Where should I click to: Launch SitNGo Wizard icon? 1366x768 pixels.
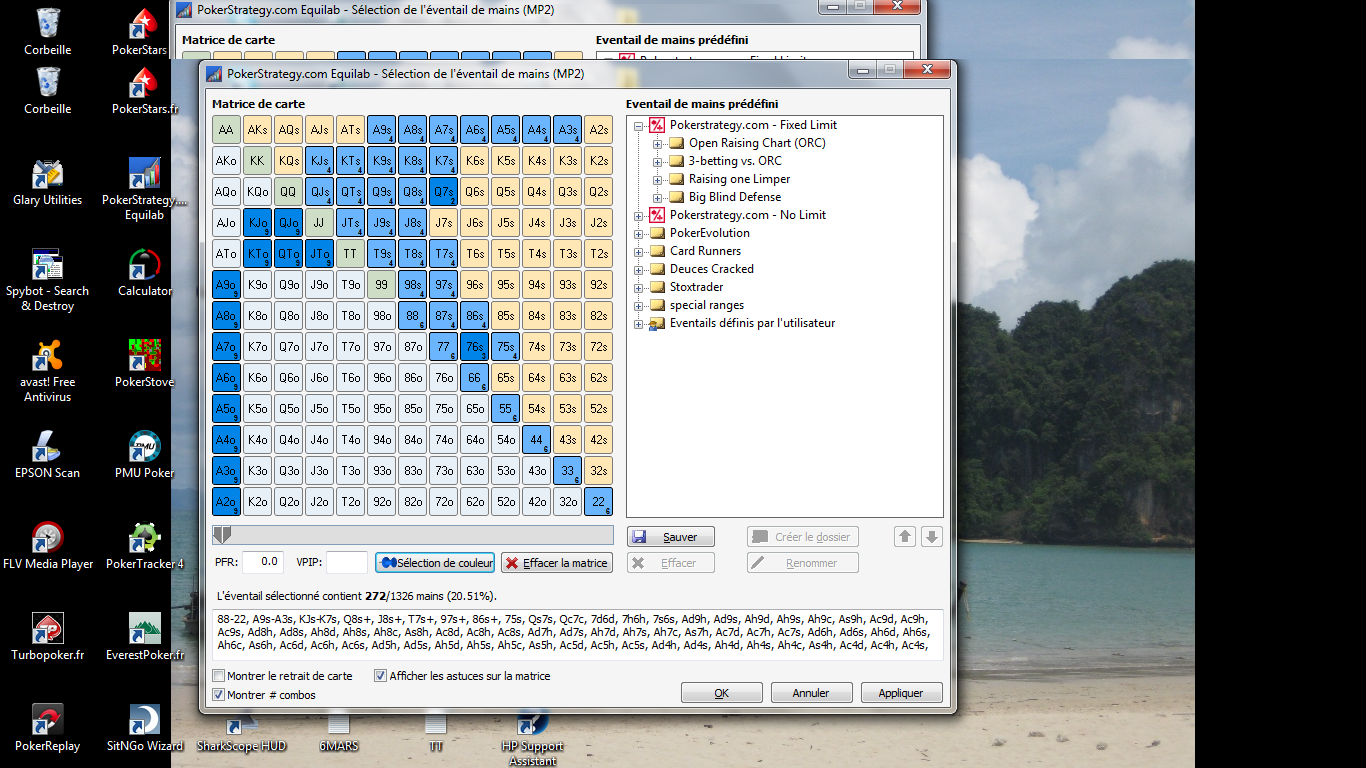click(x=145, y=727)
